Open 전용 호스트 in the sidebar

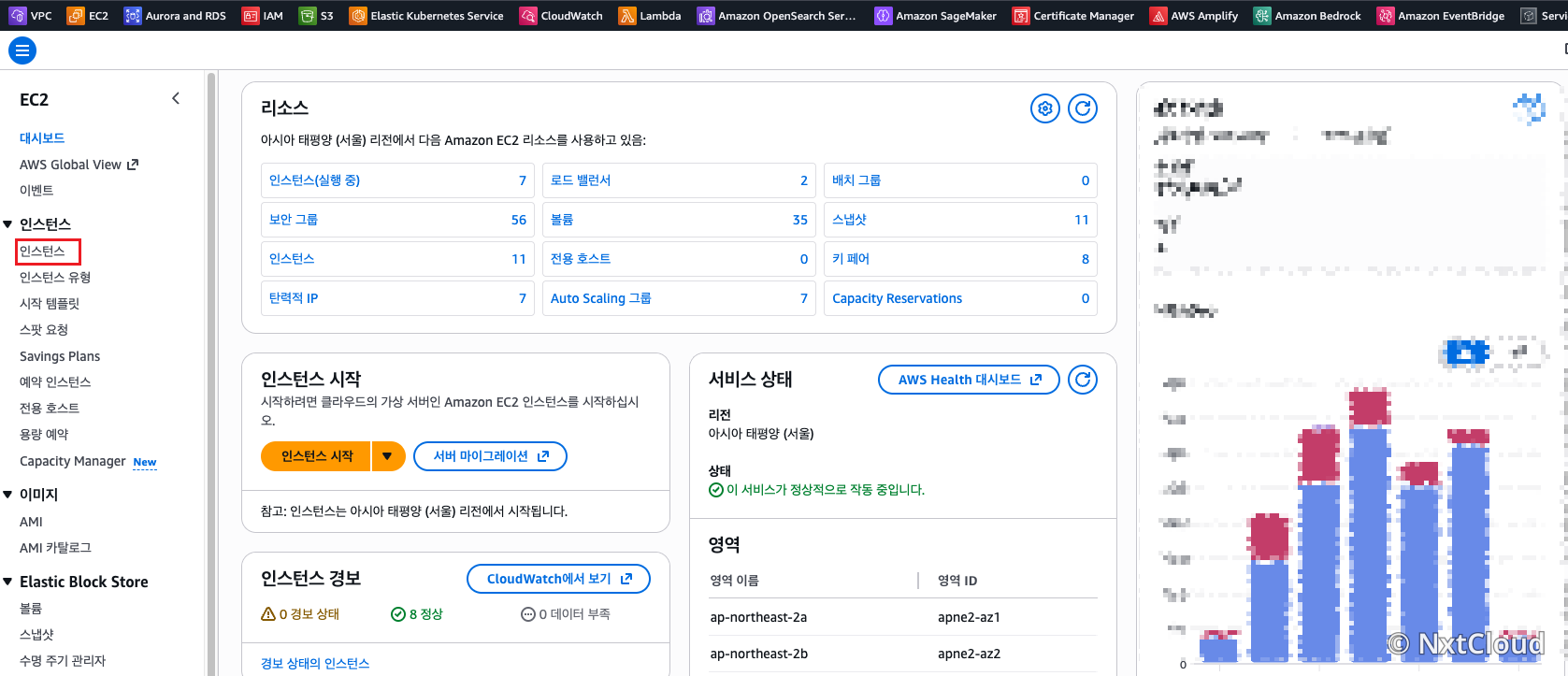click(x=50, y=409)
